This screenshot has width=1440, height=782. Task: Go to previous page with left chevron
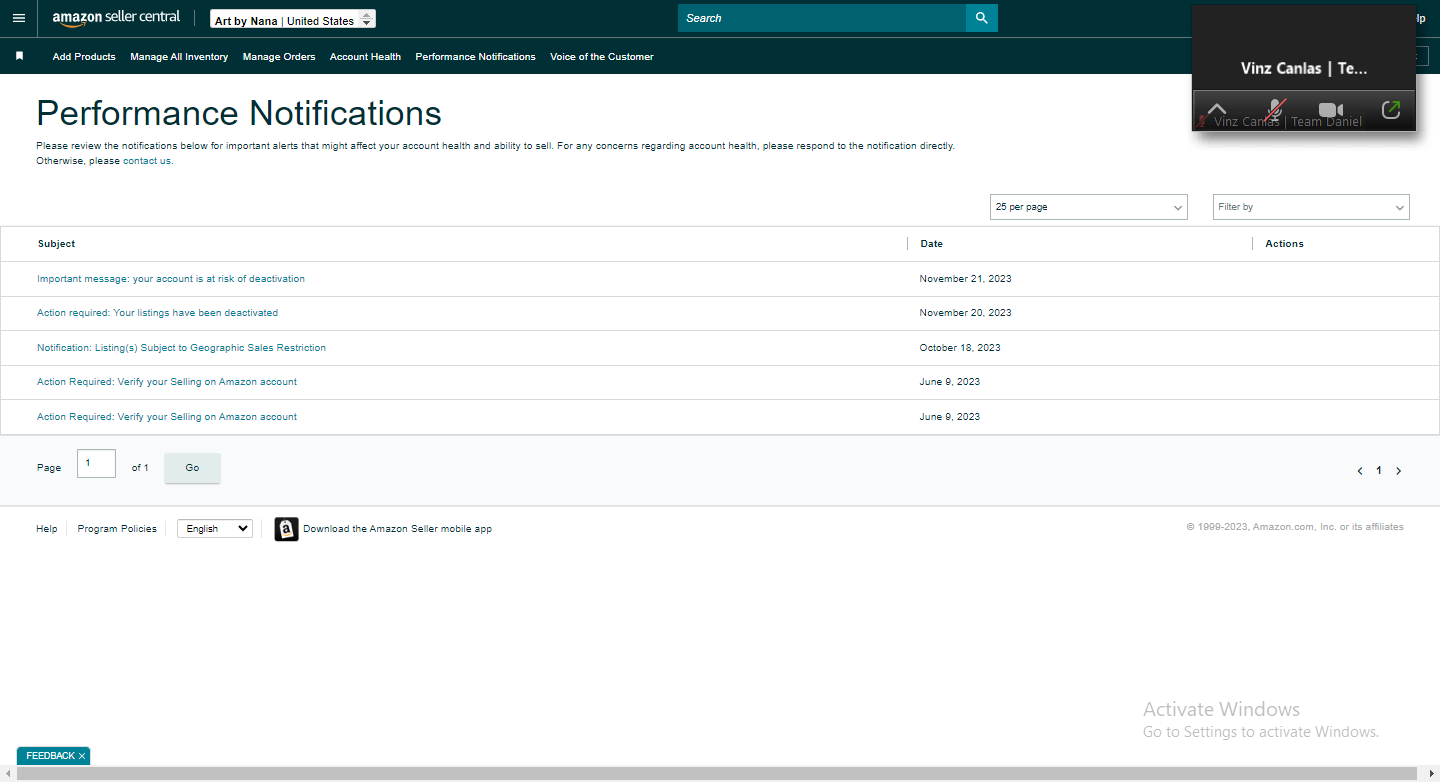pyautogui.click(x=1359, y=471)
